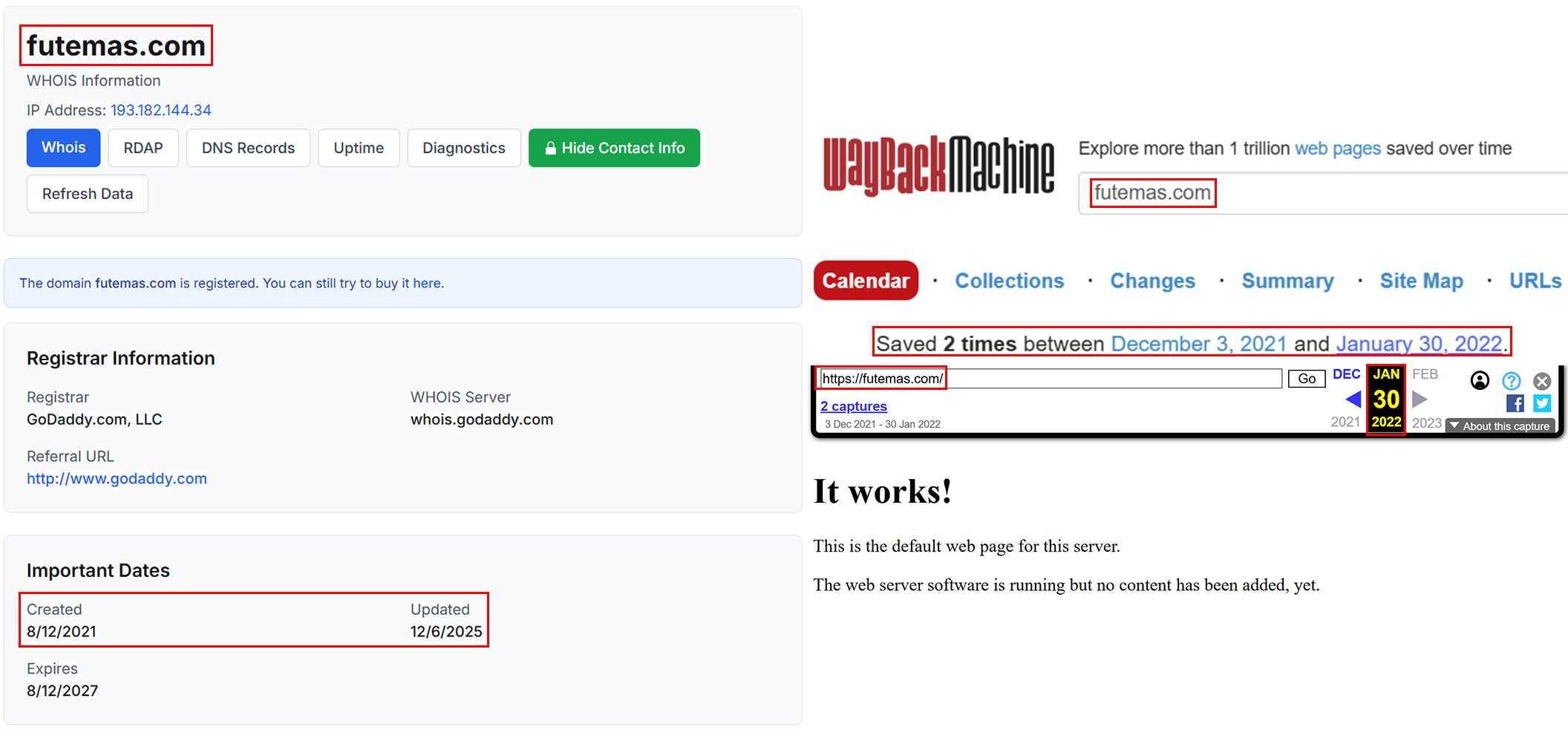Open the 2 captures link
1568x730 pixels.
(x=853, y=406)
